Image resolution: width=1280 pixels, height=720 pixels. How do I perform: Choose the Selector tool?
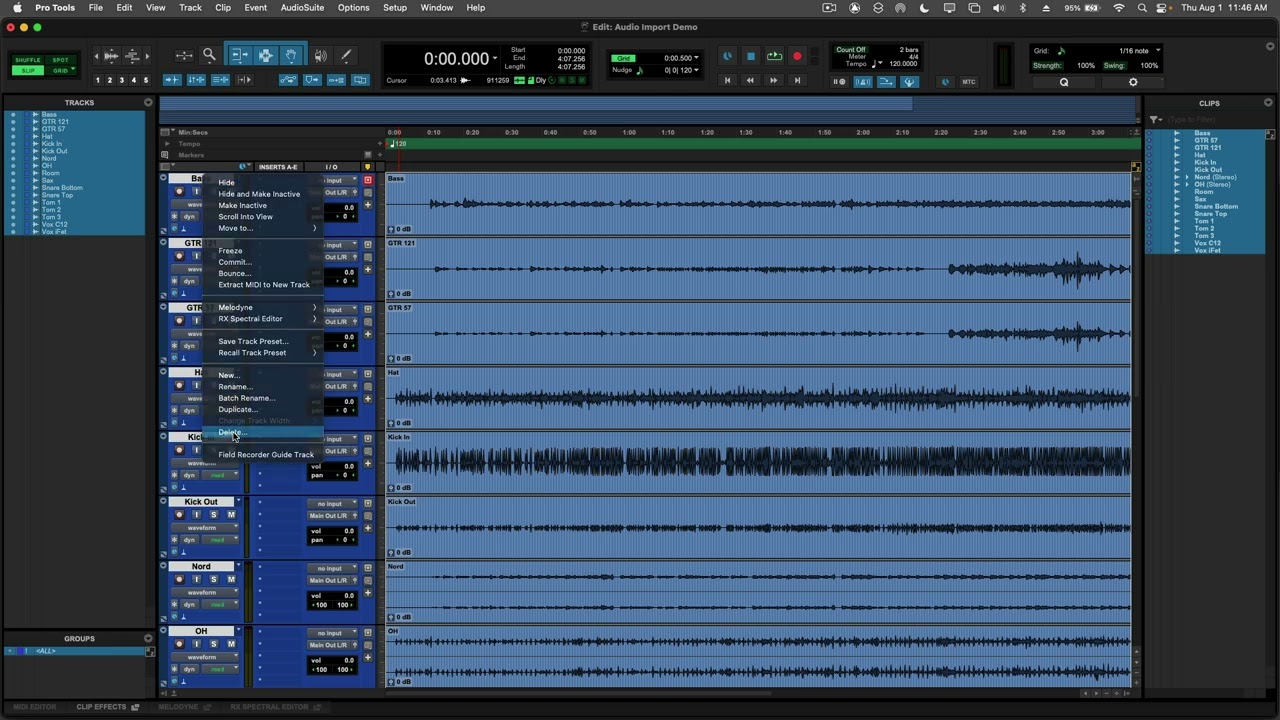click(265, 56)
